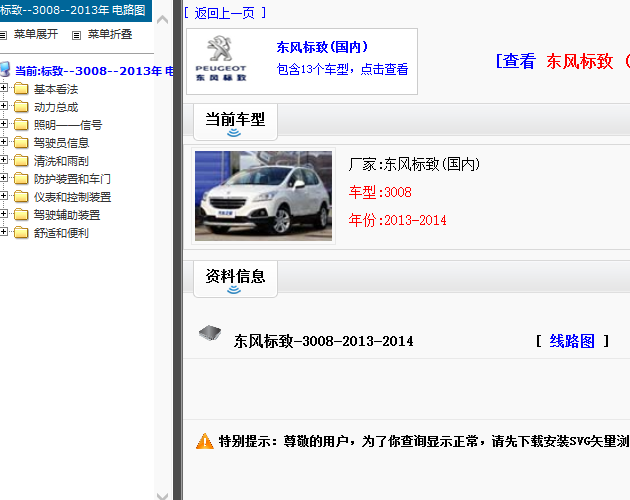The height and width of the screenshot is (500, 630).
Task: Click the list icon beside 菜单折叠
Action: pyautogui.click(x=76, y=35)
